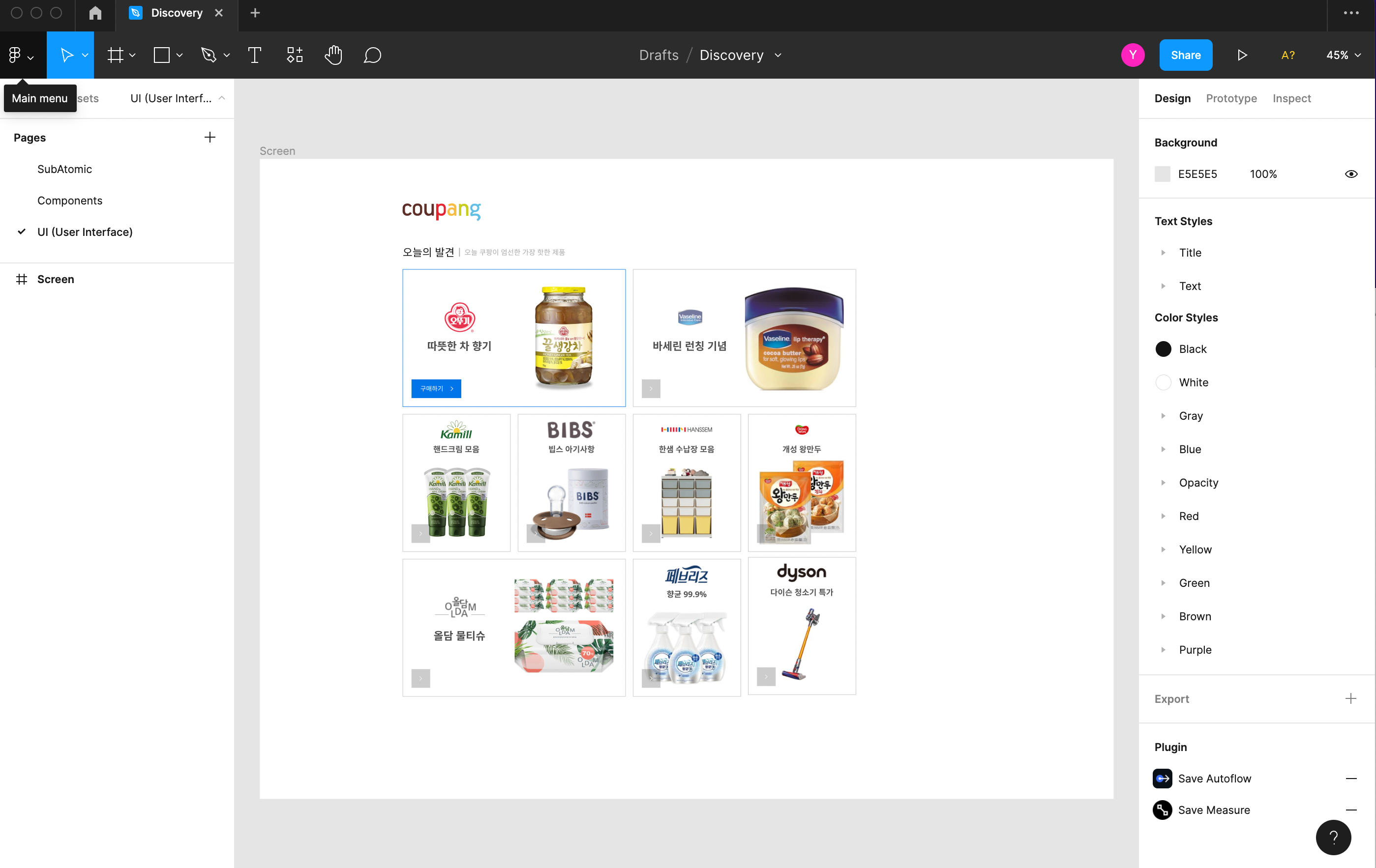This screenshot has width=1376, height=868.
Task: Activate the Comment tool
Action: [372, 55]
